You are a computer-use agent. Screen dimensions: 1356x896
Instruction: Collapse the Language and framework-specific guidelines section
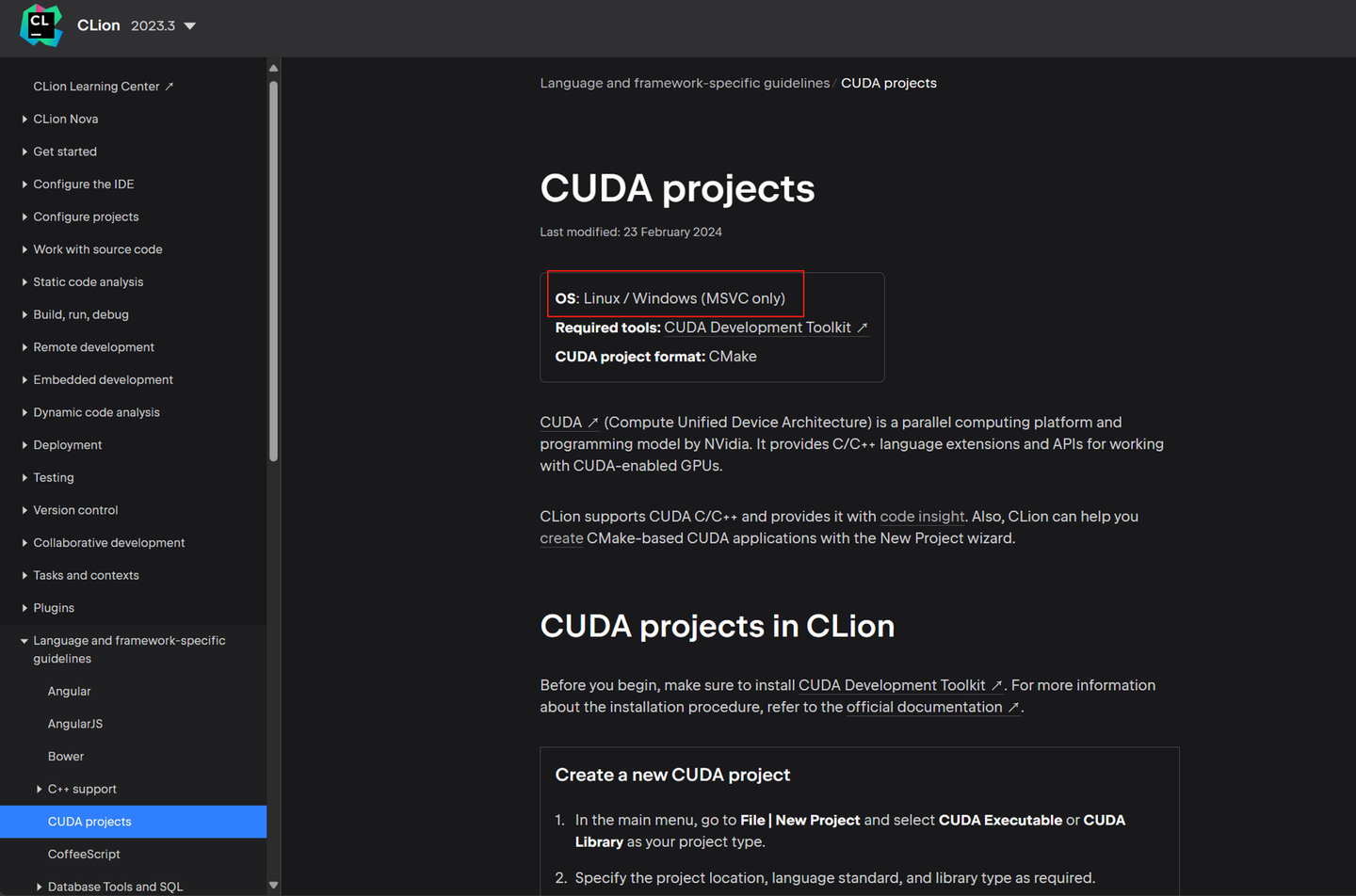tap(24, 640)
